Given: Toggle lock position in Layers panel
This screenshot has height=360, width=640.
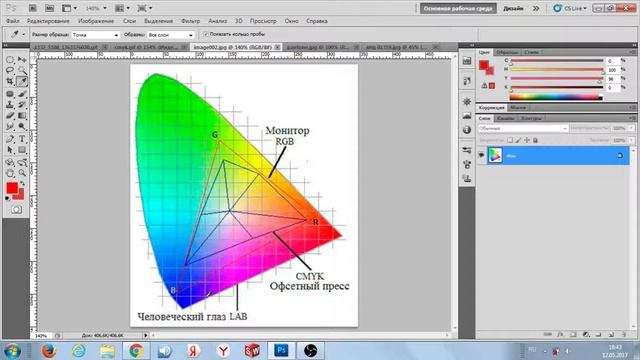Looking at the screenshot, I should point(527,140).
